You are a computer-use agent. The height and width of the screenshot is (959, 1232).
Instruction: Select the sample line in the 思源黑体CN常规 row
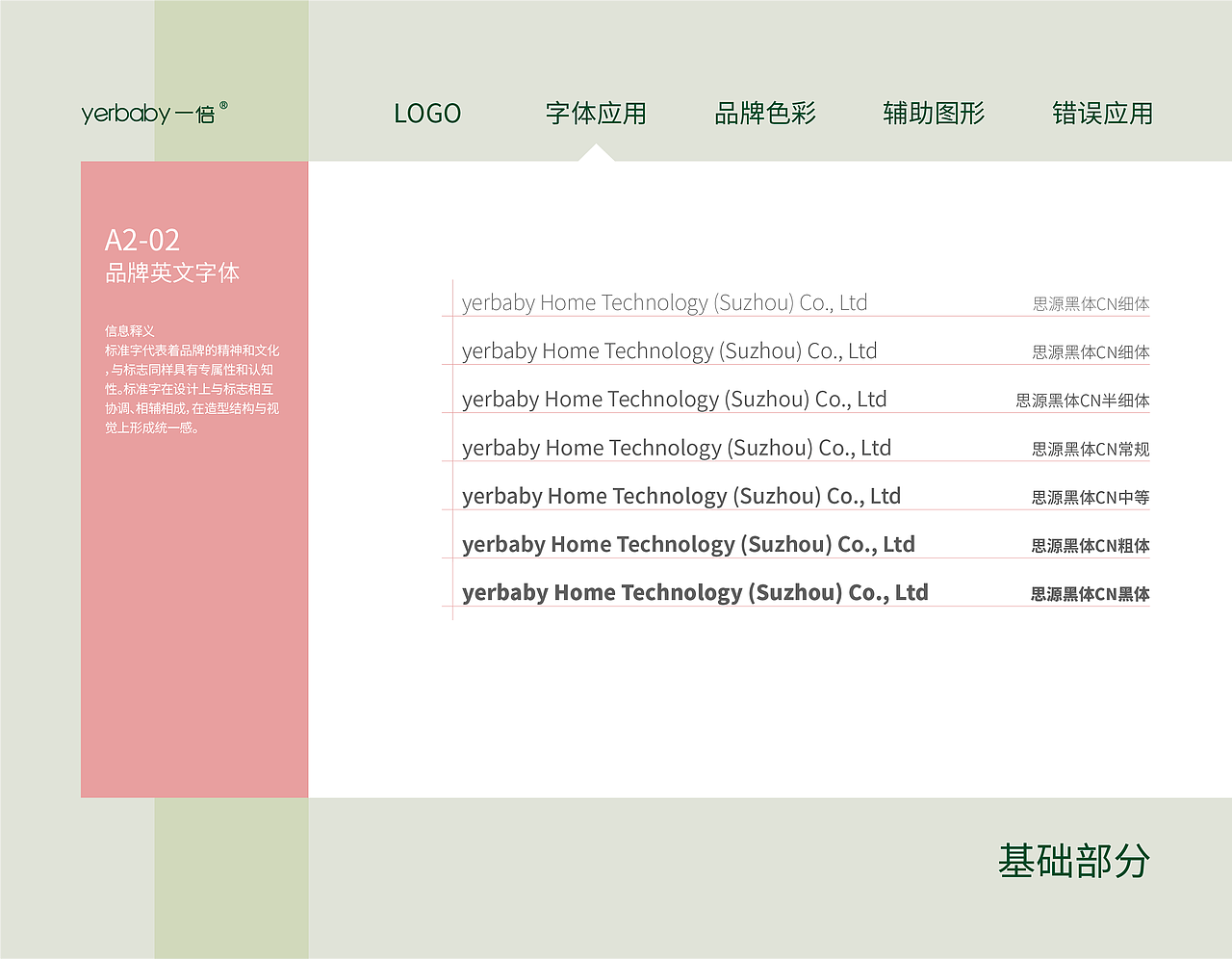pos(677,448)
